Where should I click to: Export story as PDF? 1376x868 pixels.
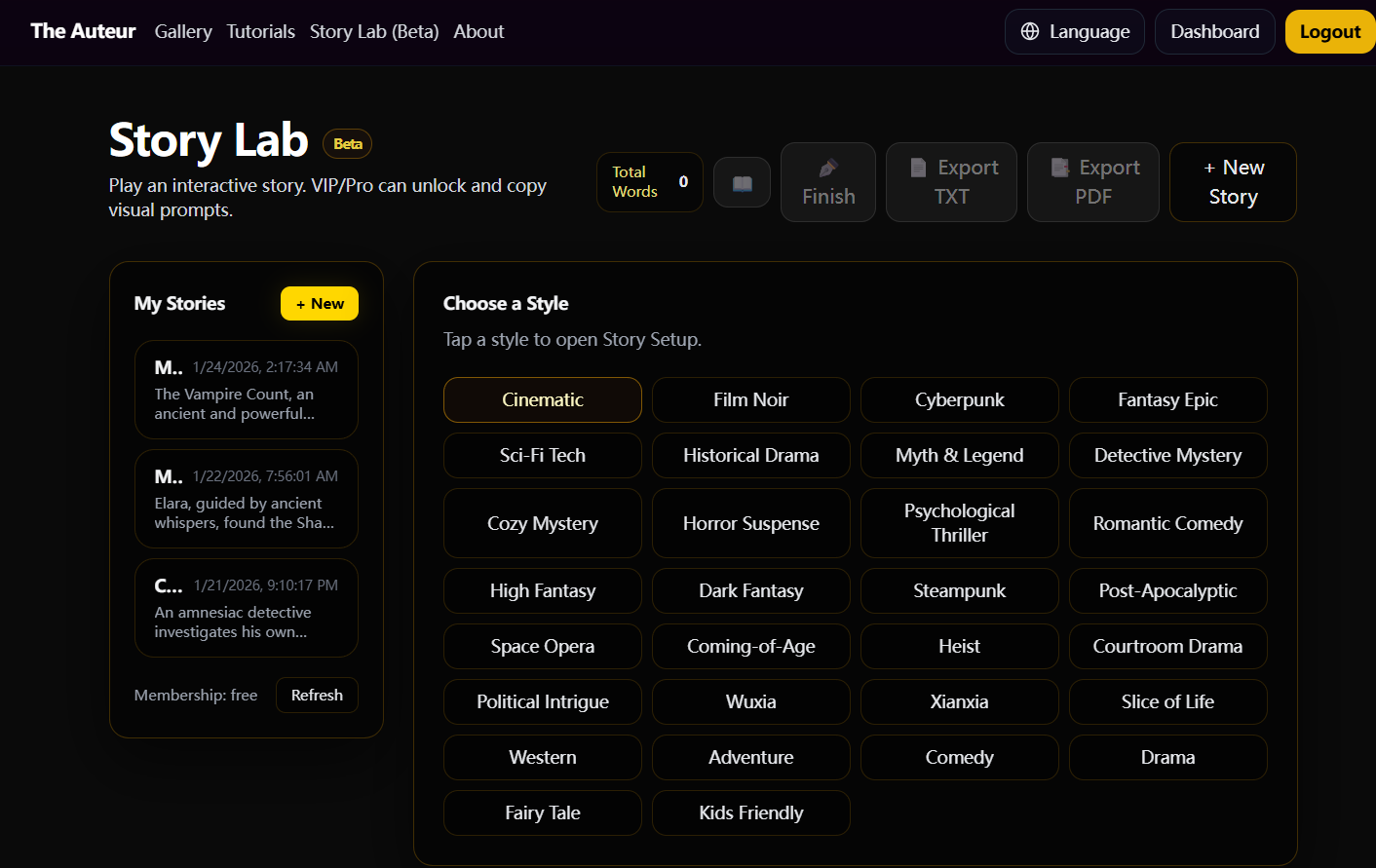point(1093,182)
